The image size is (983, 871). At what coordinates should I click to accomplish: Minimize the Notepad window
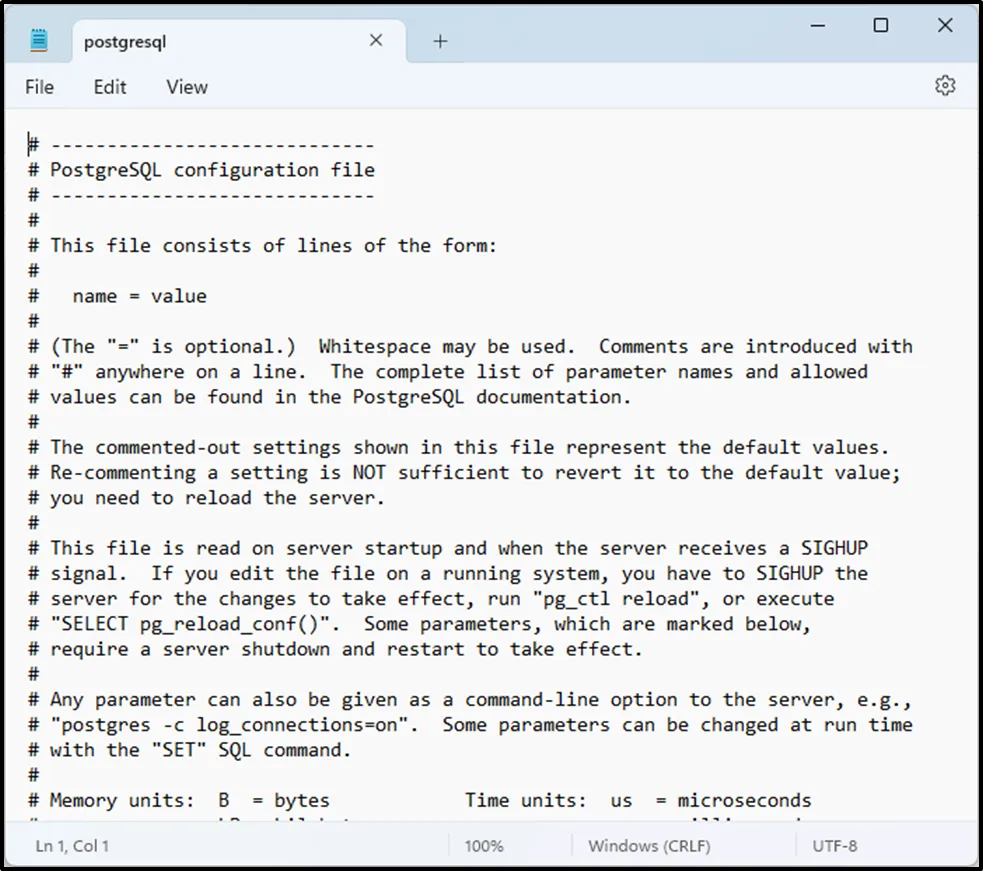816,26
